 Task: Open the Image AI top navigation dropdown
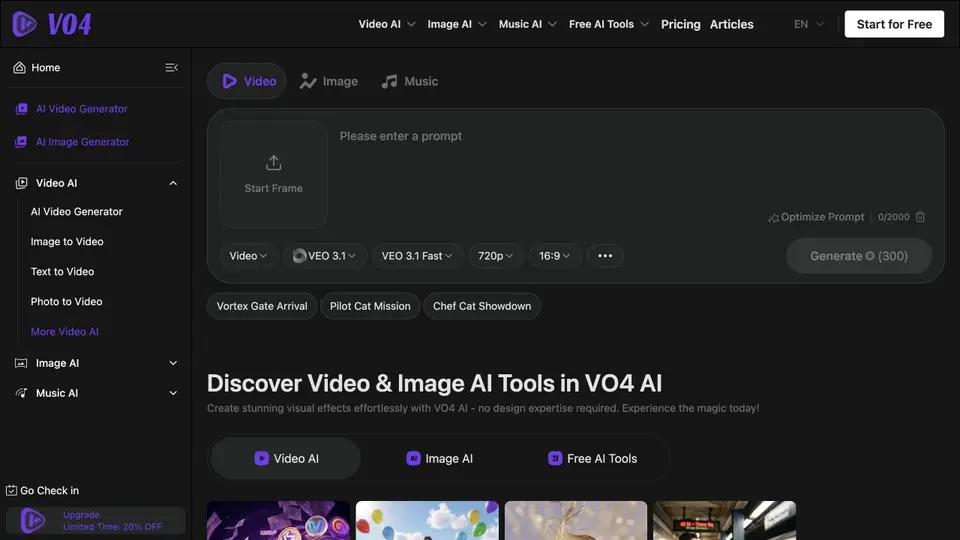coord(457,24)
